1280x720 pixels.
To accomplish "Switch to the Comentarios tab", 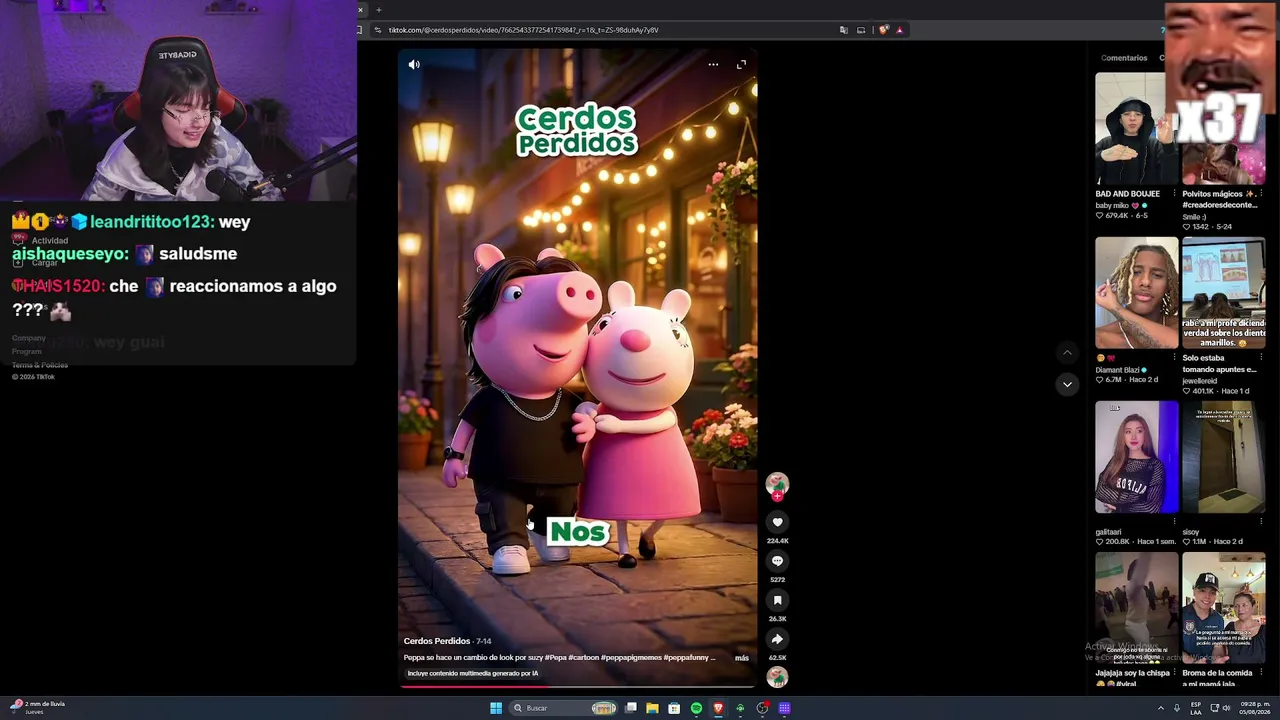I will (x=1124, y=58).
